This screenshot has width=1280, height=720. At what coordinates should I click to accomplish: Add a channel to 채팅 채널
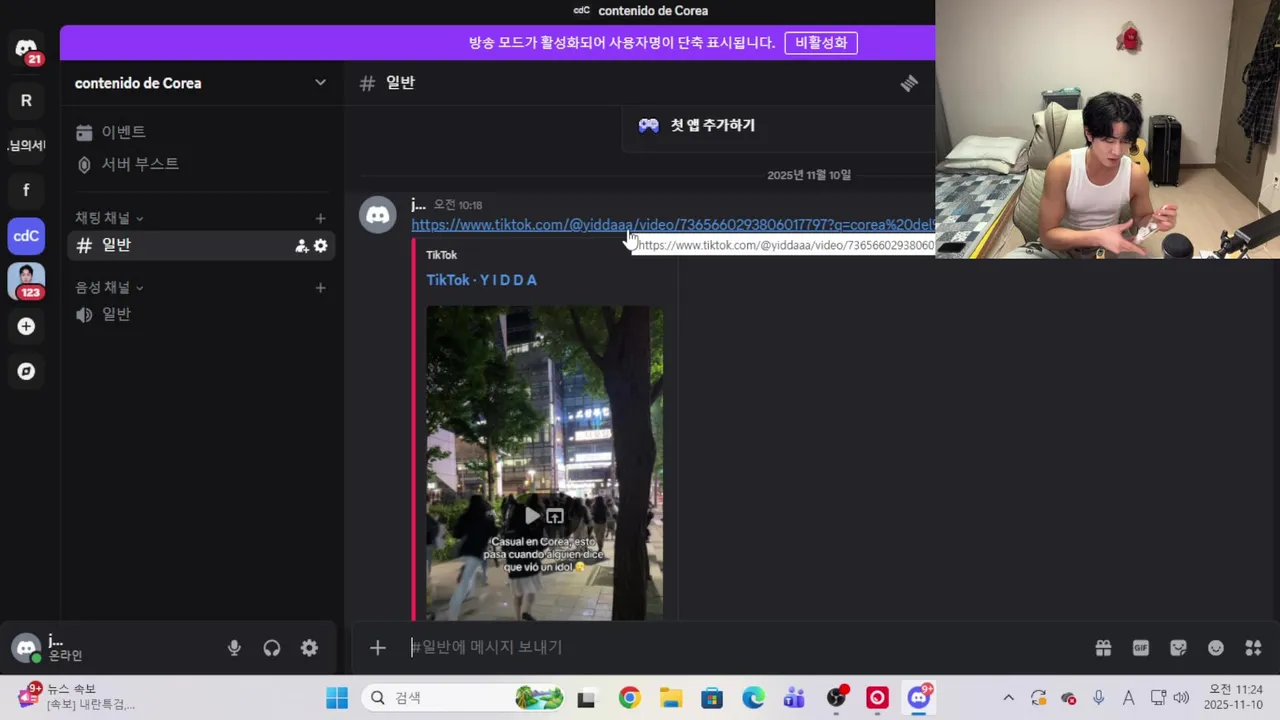click(x=320, y=218)
